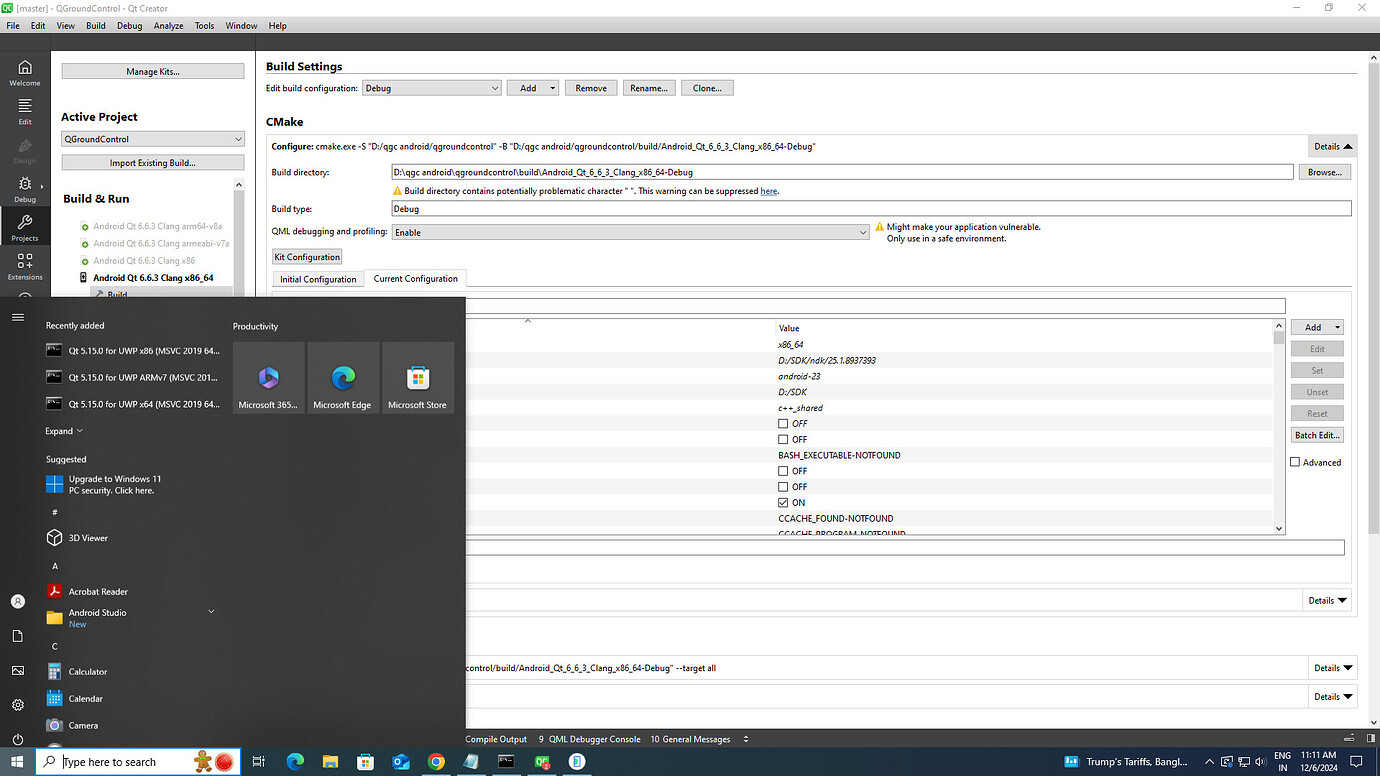1380x776 pixels.
Task: Open the Extensions mode in the sidebar
Action: click(23, 263)
